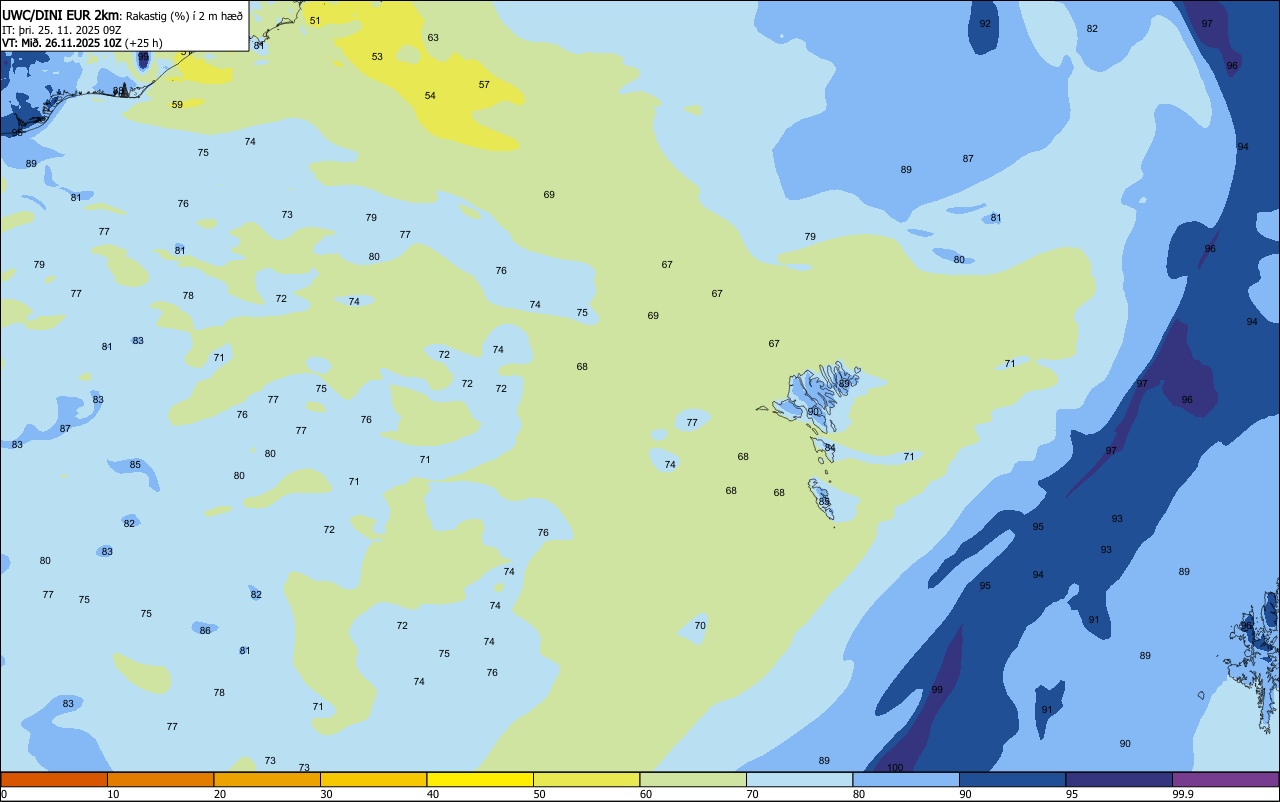The width and height of the screenshot is (1280, 802).
Task: Click the 'Rakastig (%) í 2 m hæð' label
Action: coord(184,15)
